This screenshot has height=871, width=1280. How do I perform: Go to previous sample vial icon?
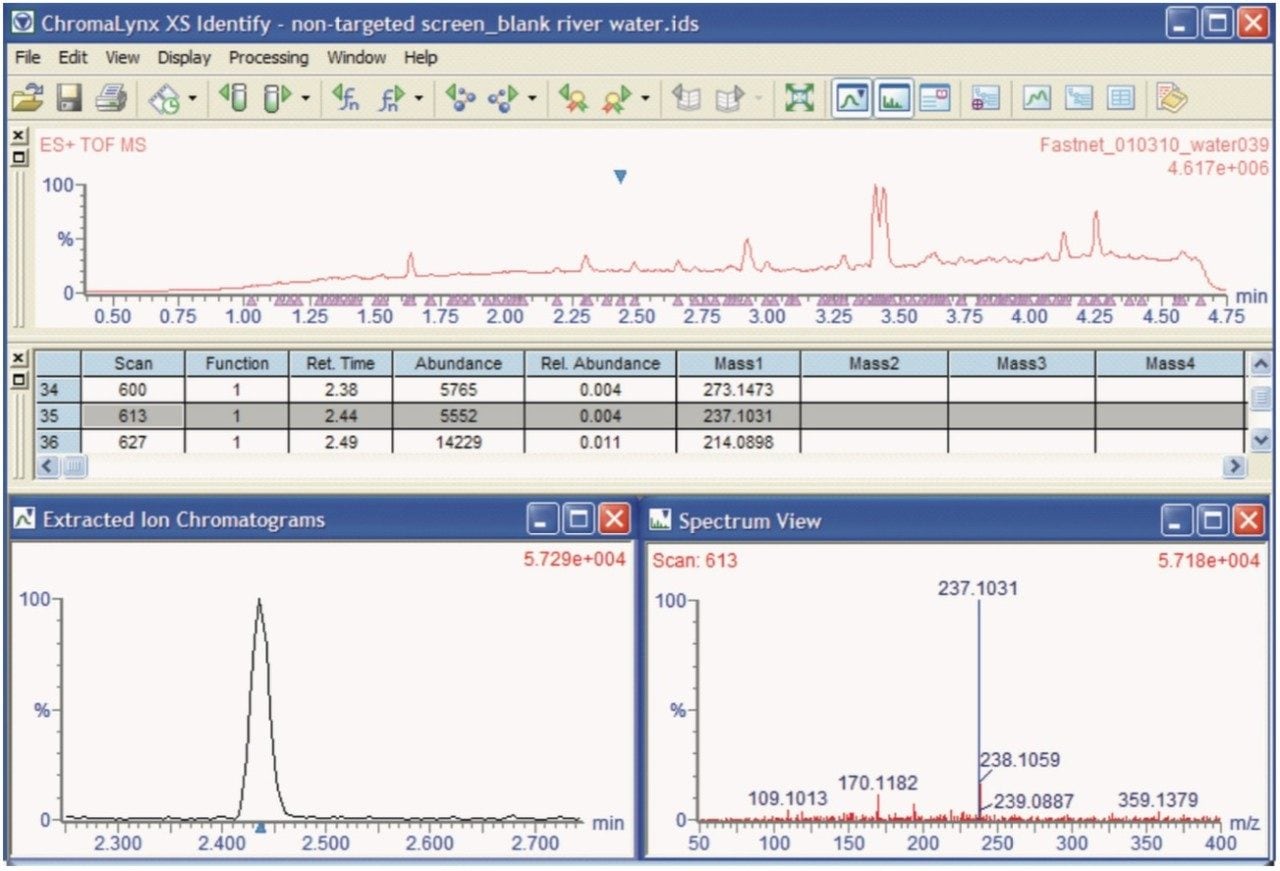tap(232, 98)
